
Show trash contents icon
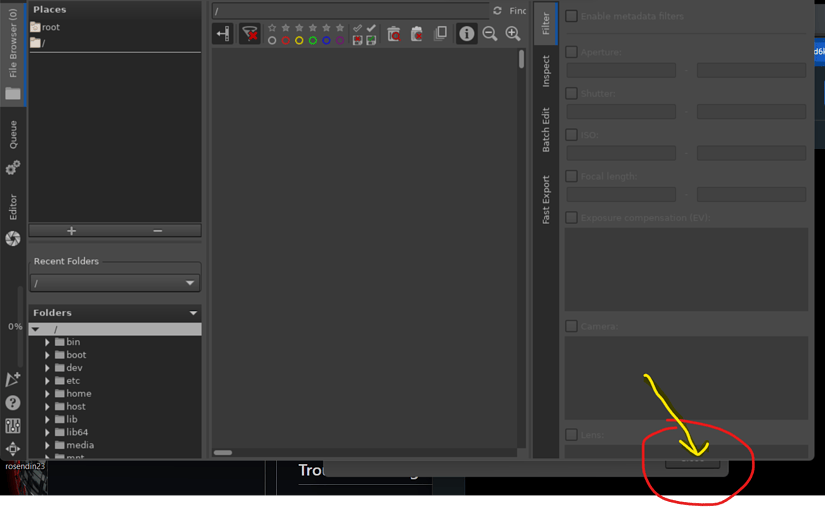pyautogui.click(x=394, y=34)
